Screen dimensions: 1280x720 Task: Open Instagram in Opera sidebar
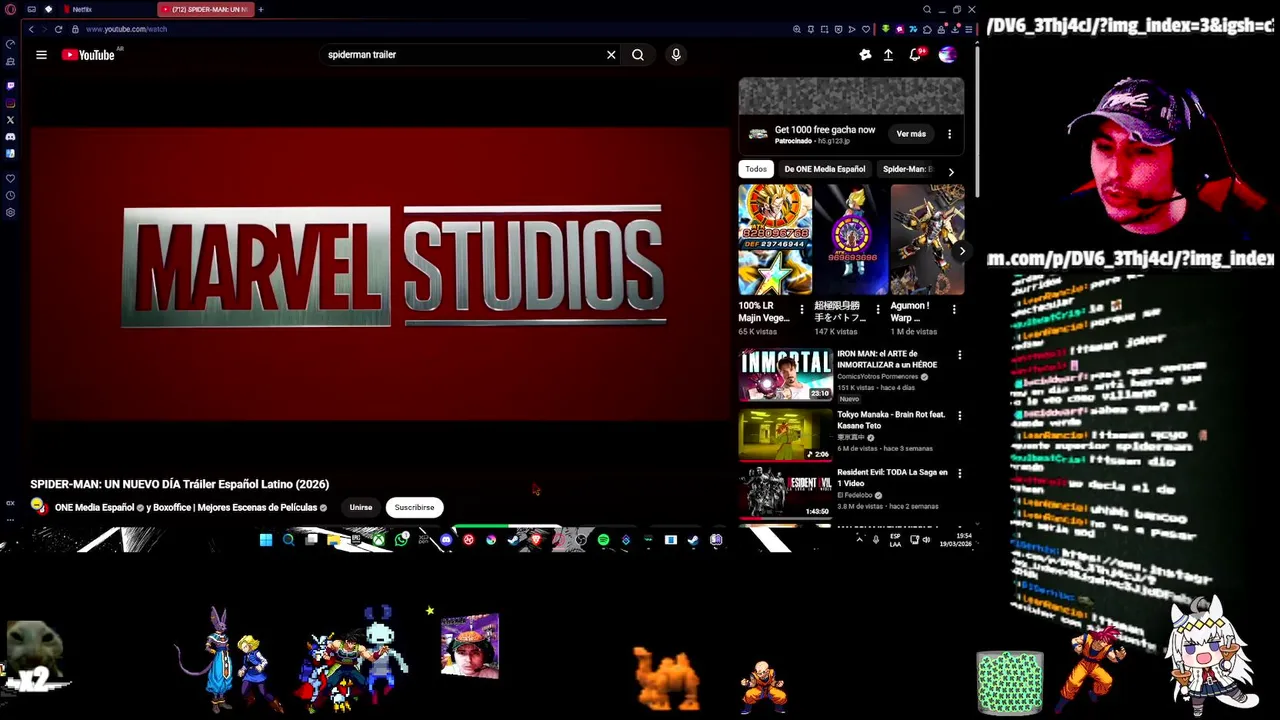(10, 103)
